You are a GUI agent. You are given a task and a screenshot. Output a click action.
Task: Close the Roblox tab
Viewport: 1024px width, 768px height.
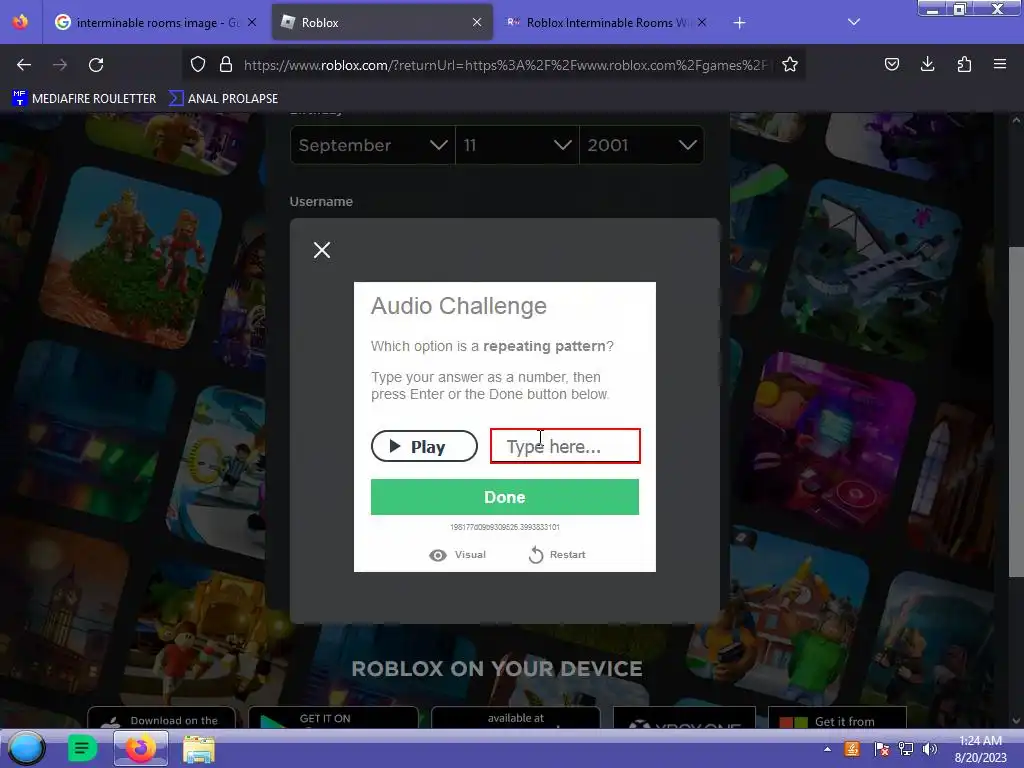[477, 22]
